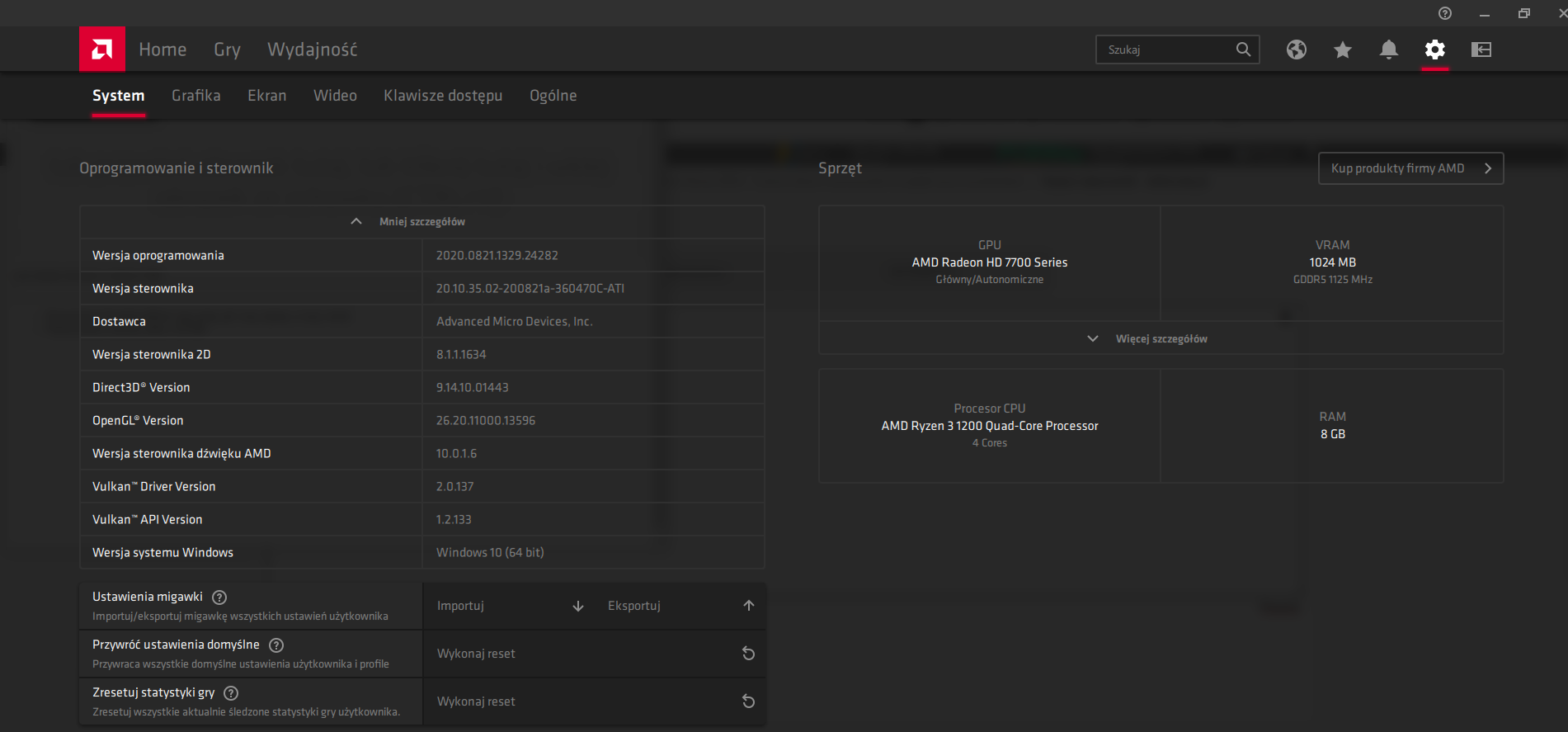The width and height of the screenshot is (1568, 732).
Task: Click Vulkan API version 1.2.133
Action: (454, 520)
